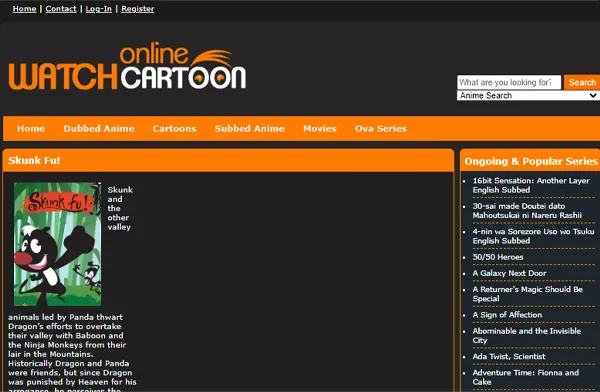This screenshot has width=600, height=392.
Task: Open Adventure Time: Fionna and Cake link
Action: [x=525, y=377]
